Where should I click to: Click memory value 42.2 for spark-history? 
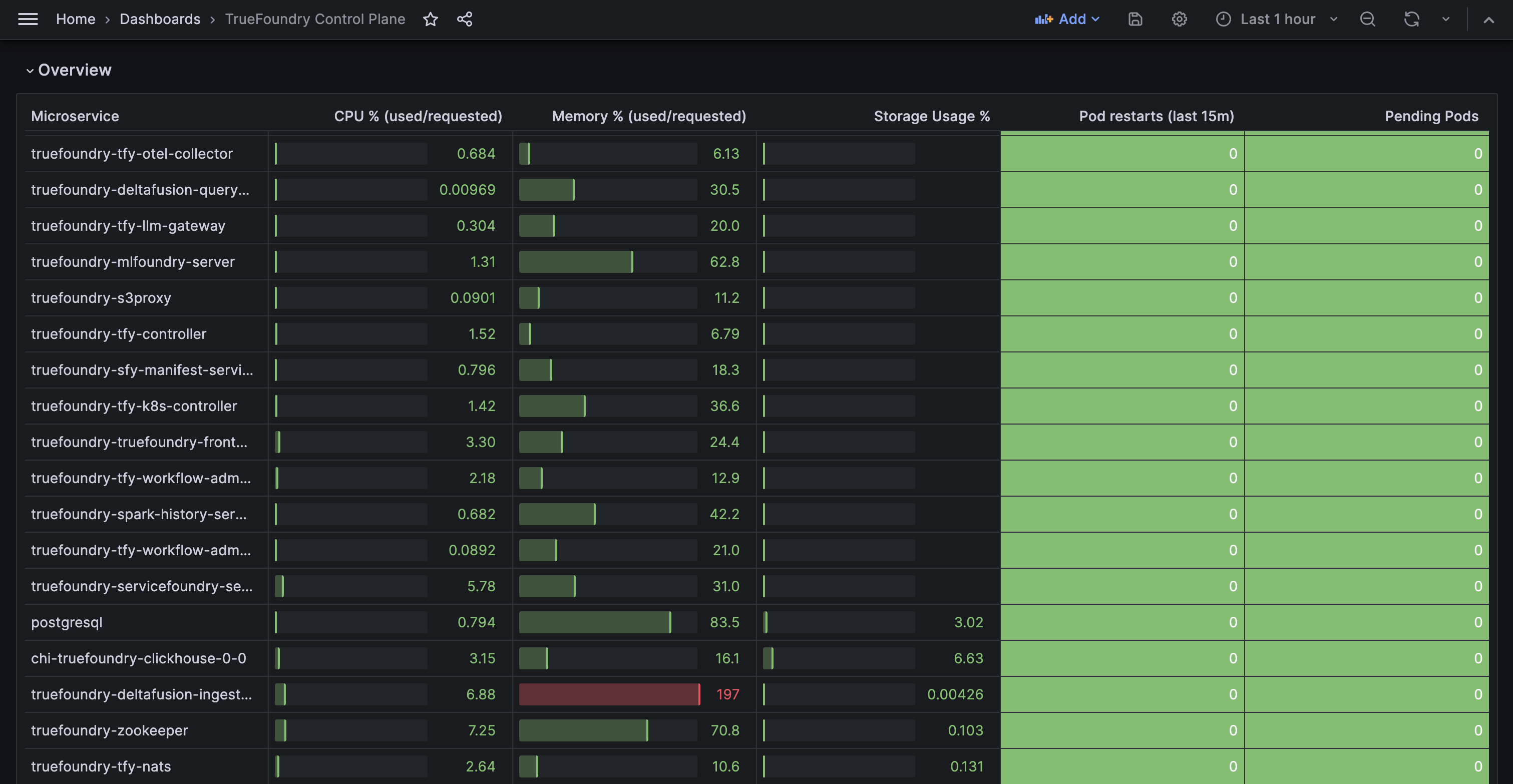pyautogui.click(x=724, y=515)
